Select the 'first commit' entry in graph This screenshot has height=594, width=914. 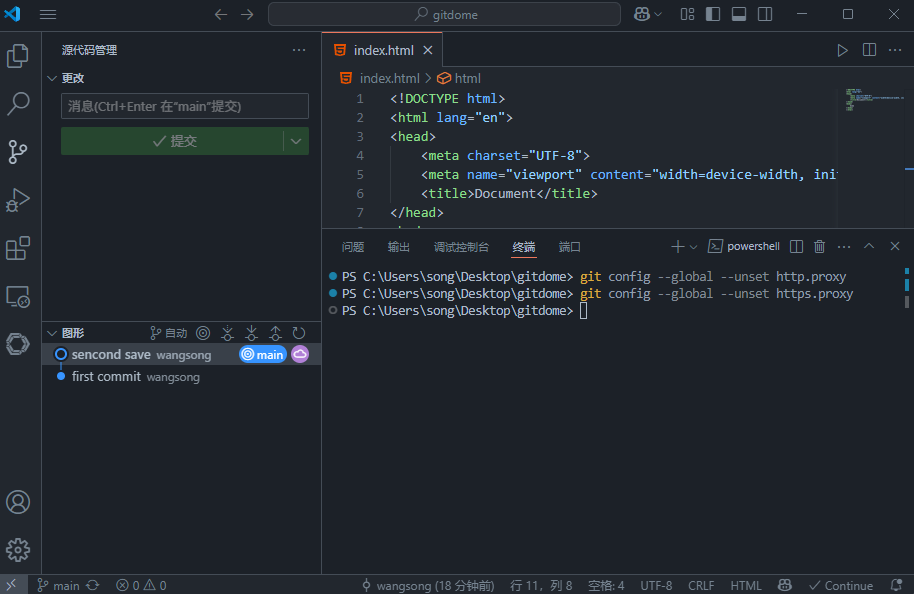(106, 377)
